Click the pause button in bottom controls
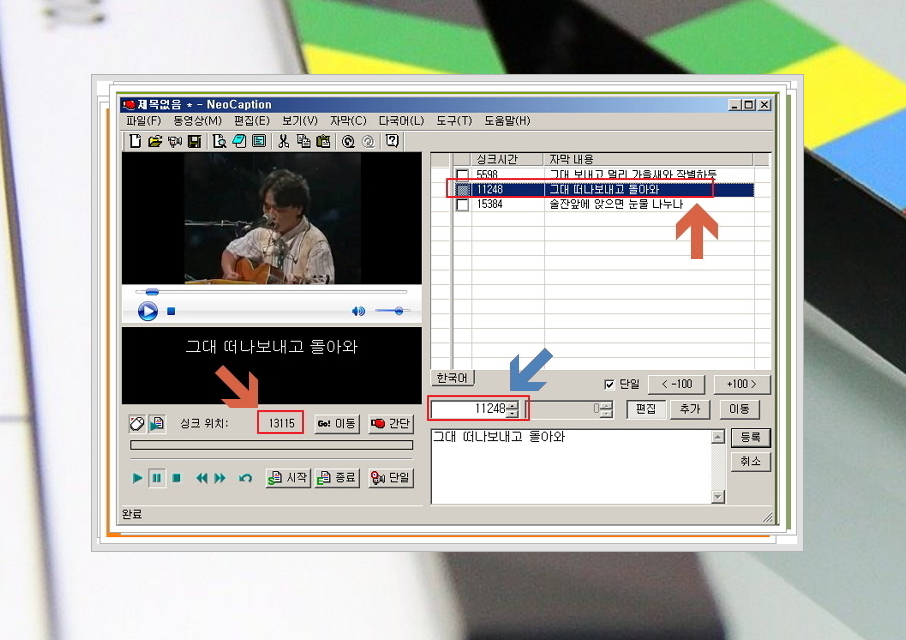The width and height of the screenshot is (906, 640). tap(157, 478)
